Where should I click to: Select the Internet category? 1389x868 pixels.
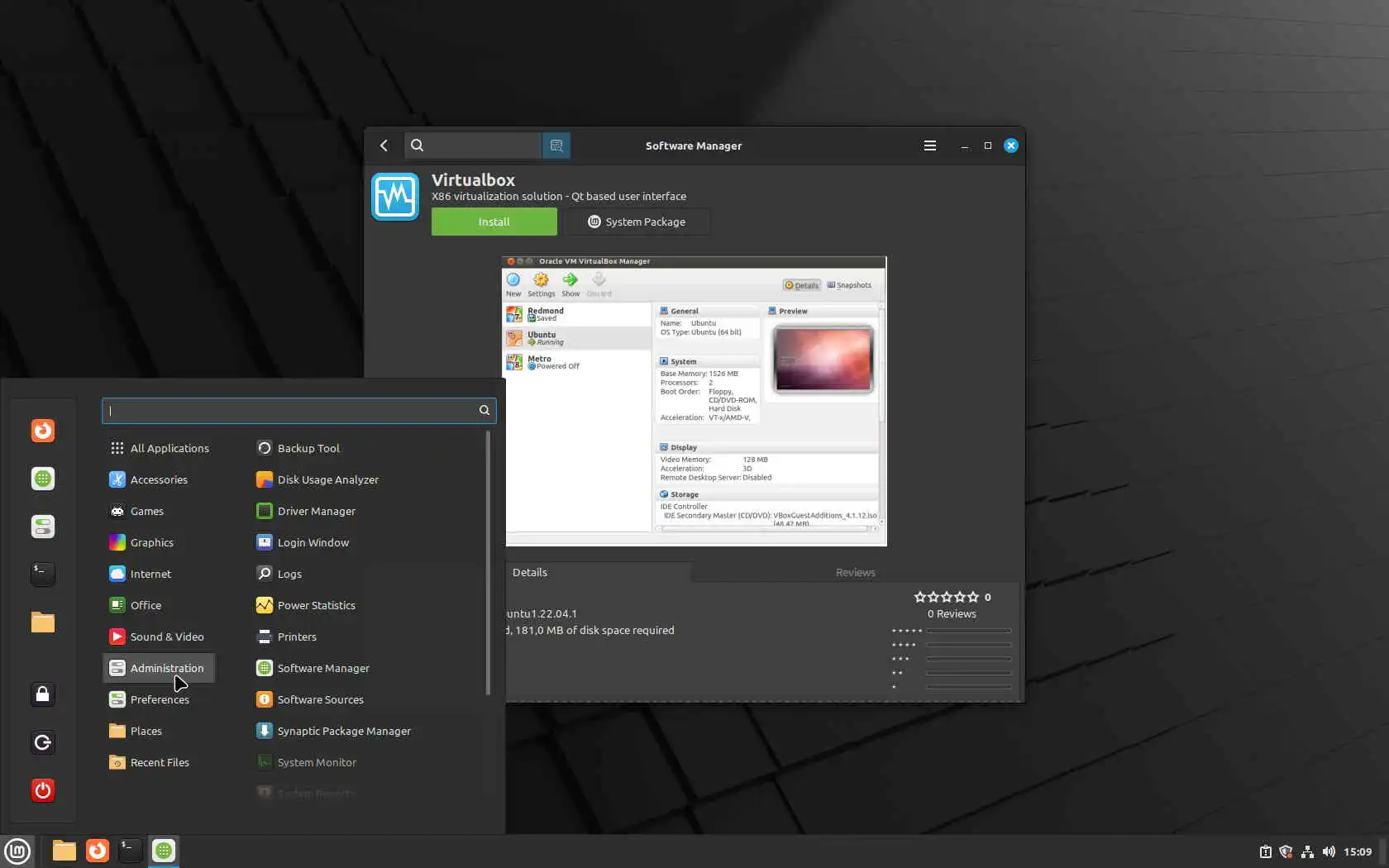tap(159, 574)
